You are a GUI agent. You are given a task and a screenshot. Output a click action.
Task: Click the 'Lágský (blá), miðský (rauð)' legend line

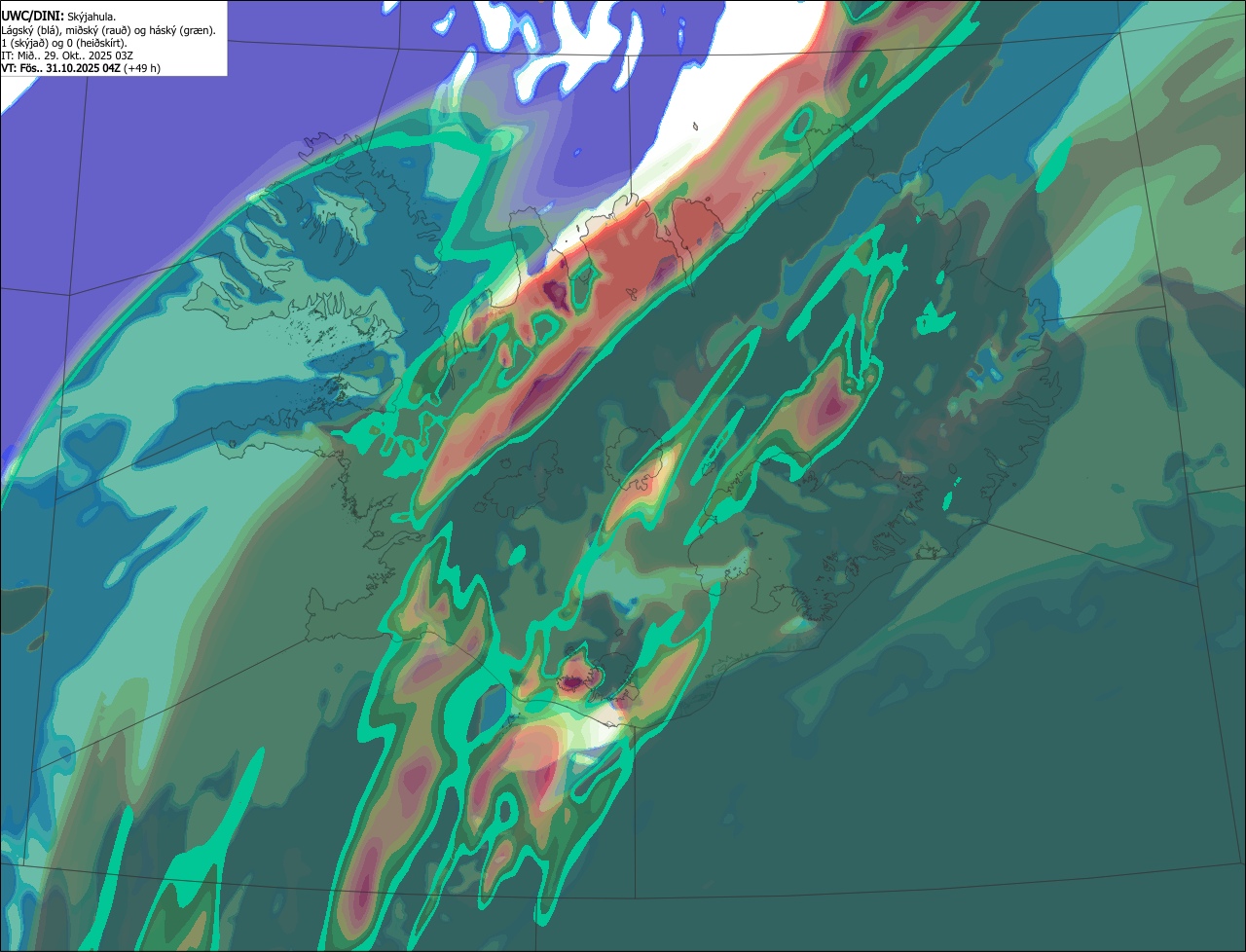pos(109,30)
